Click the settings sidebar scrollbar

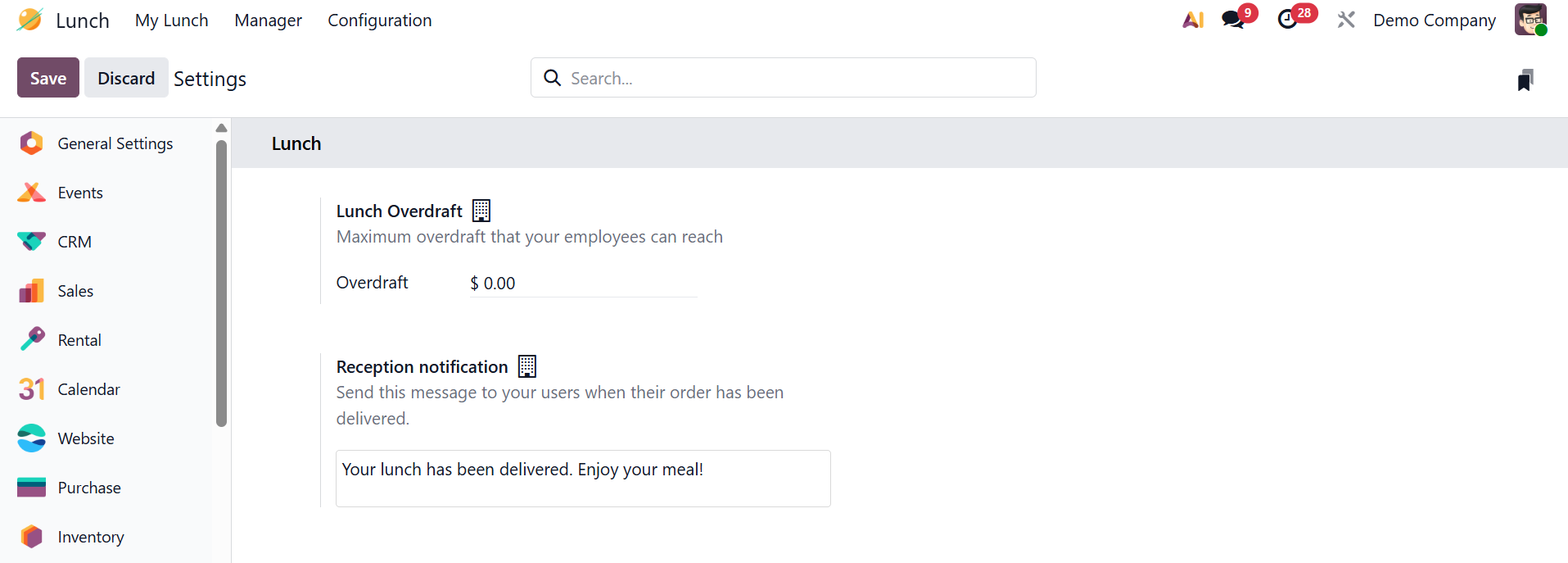coord(221,283)
